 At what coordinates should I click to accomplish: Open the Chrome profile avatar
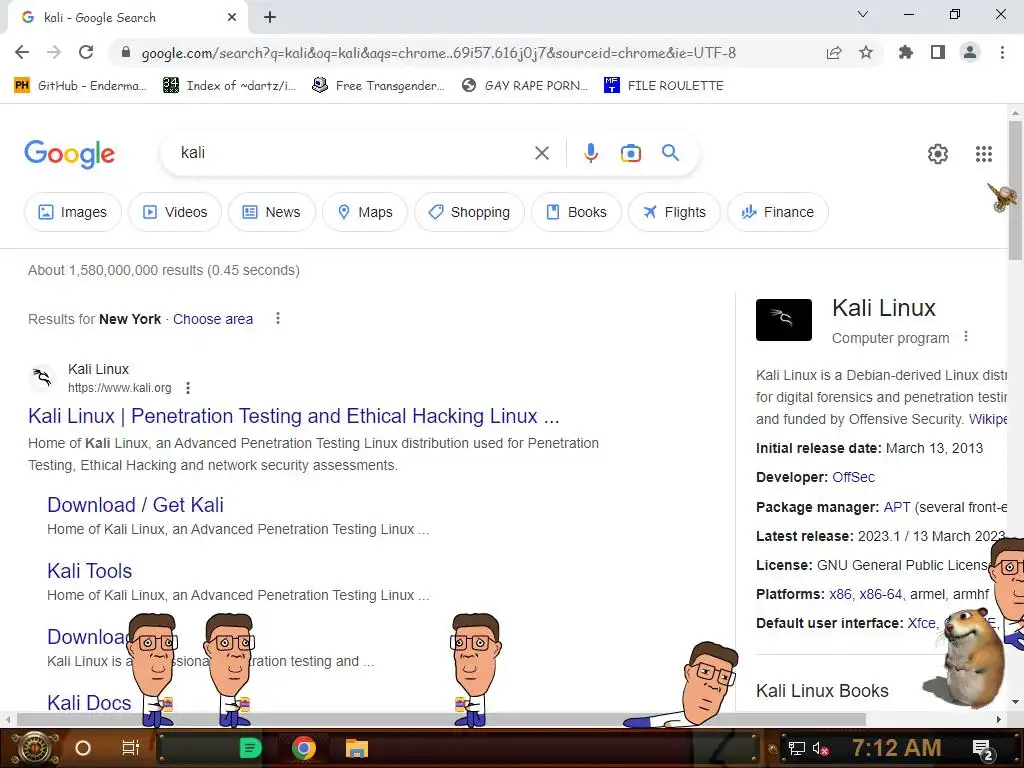click(x=970, y=52)
